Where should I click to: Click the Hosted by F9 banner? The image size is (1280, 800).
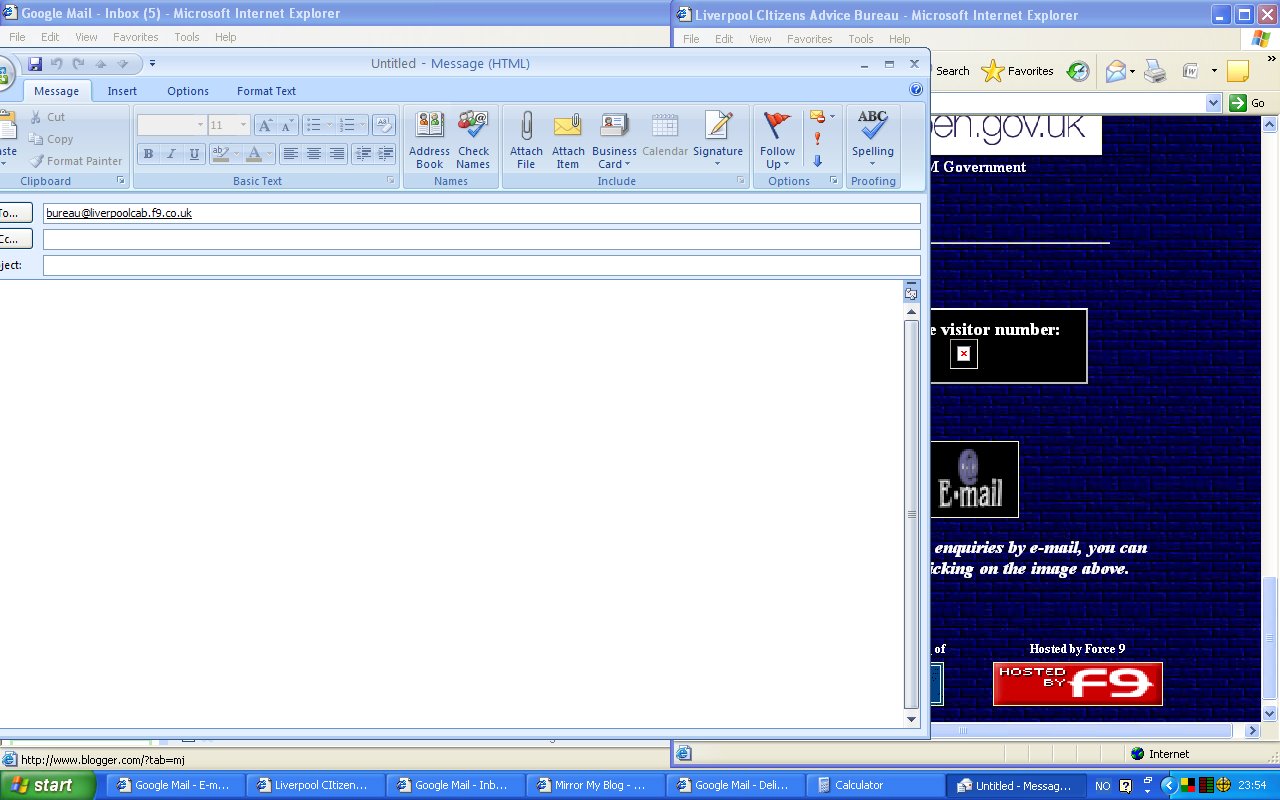(x=1077, y=684)
